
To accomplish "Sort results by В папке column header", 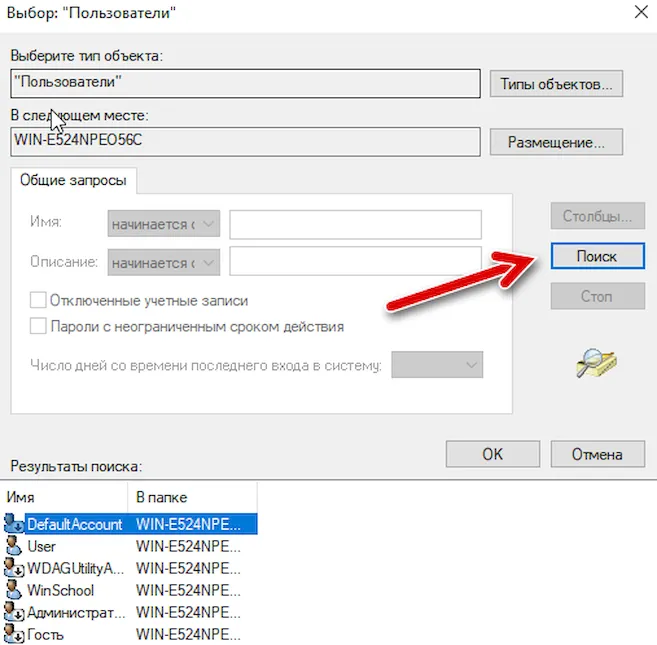I will pyautogui.click(x=192, y=497).
